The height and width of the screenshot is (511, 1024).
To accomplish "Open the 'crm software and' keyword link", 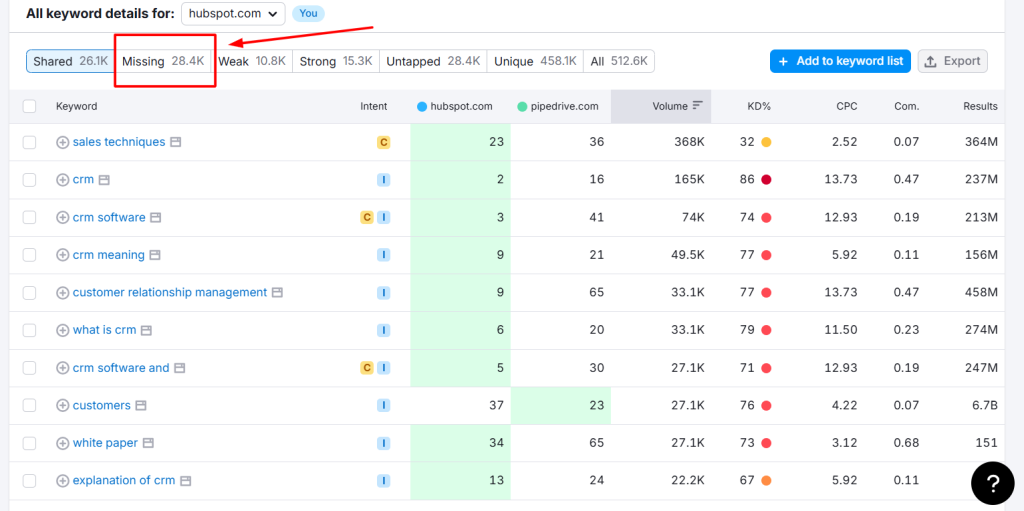I will tap(121, 367).
